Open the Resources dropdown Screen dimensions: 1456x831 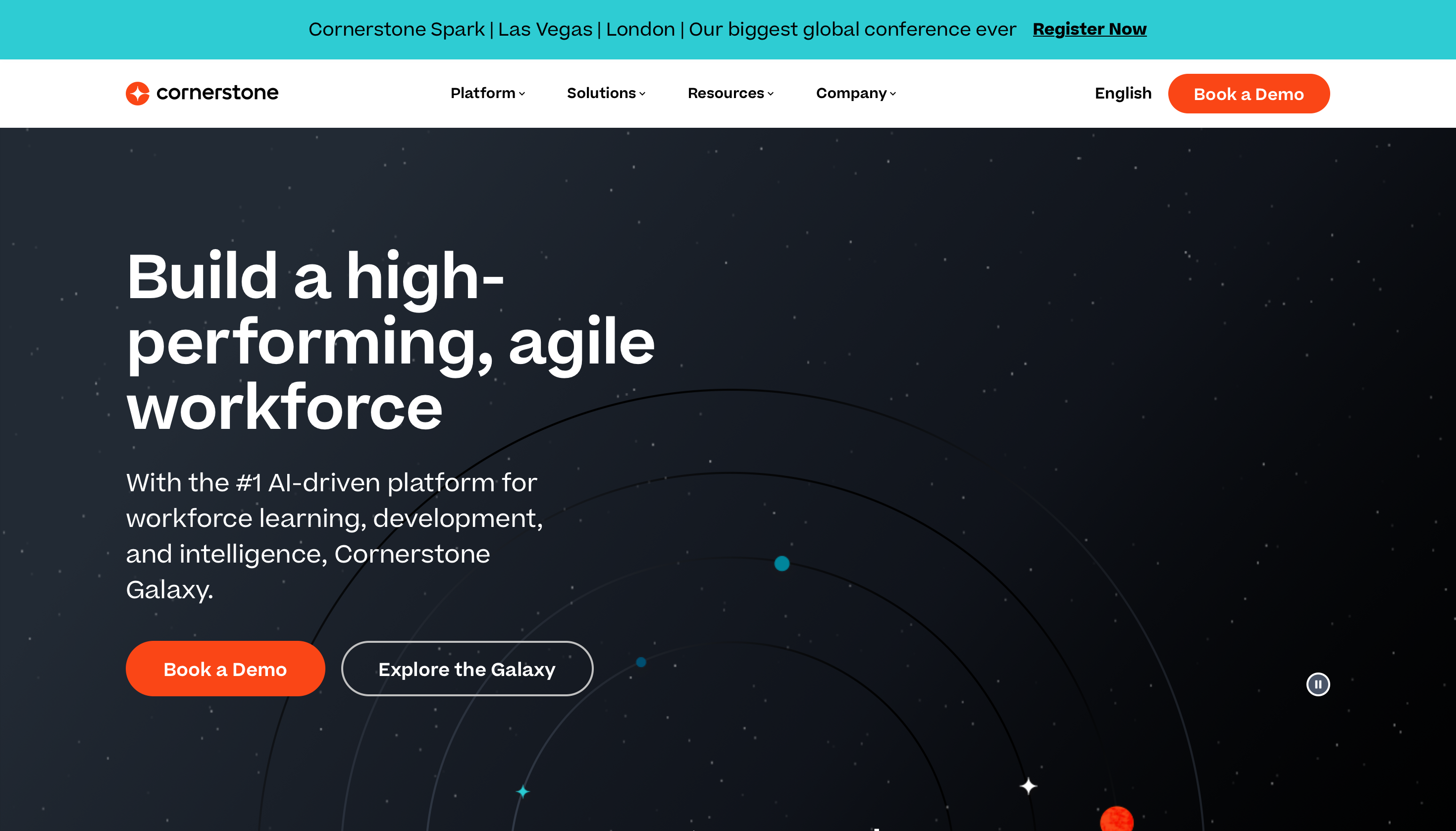730,93
